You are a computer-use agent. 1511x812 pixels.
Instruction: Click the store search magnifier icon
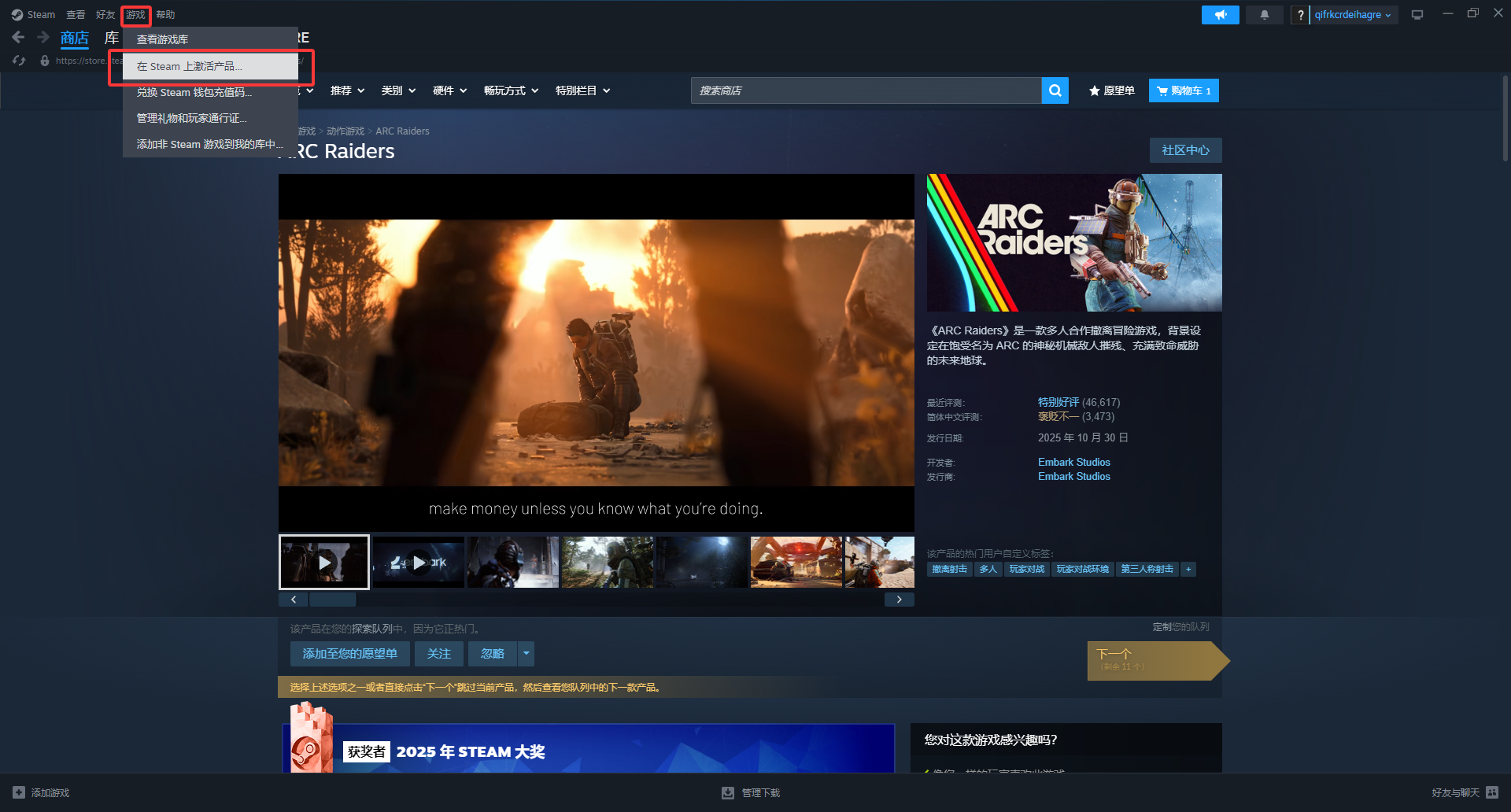tap(1055, 90)
